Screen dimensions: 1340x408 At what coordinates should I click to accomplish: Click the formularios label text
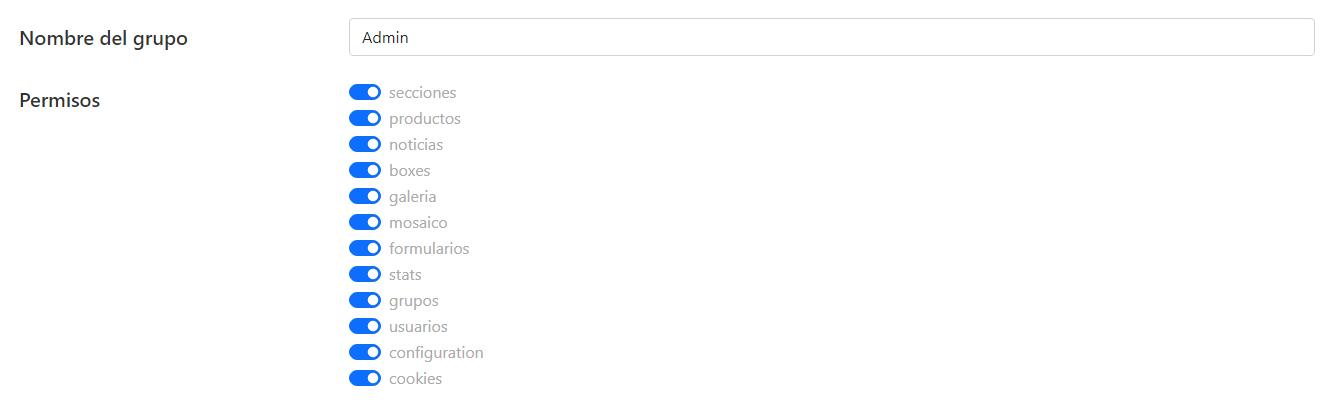click(x=429, y=248)
